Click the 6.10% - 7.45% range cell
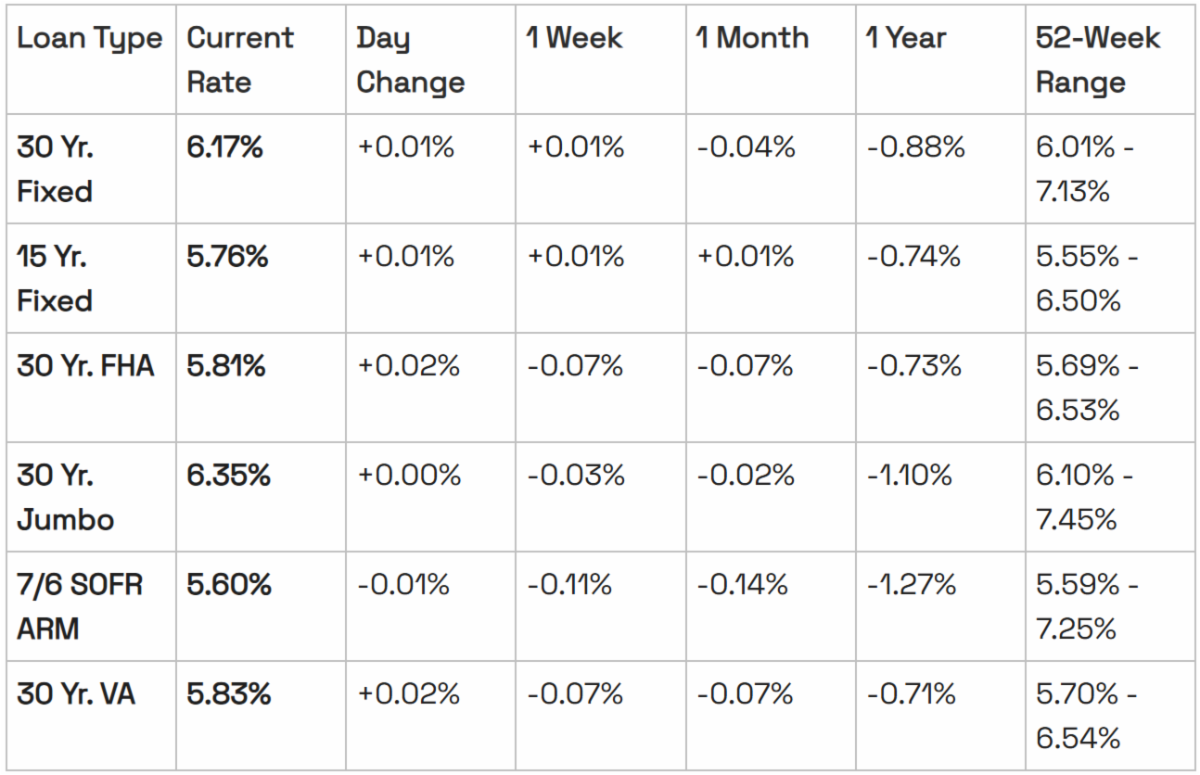 pos(1084,497)
